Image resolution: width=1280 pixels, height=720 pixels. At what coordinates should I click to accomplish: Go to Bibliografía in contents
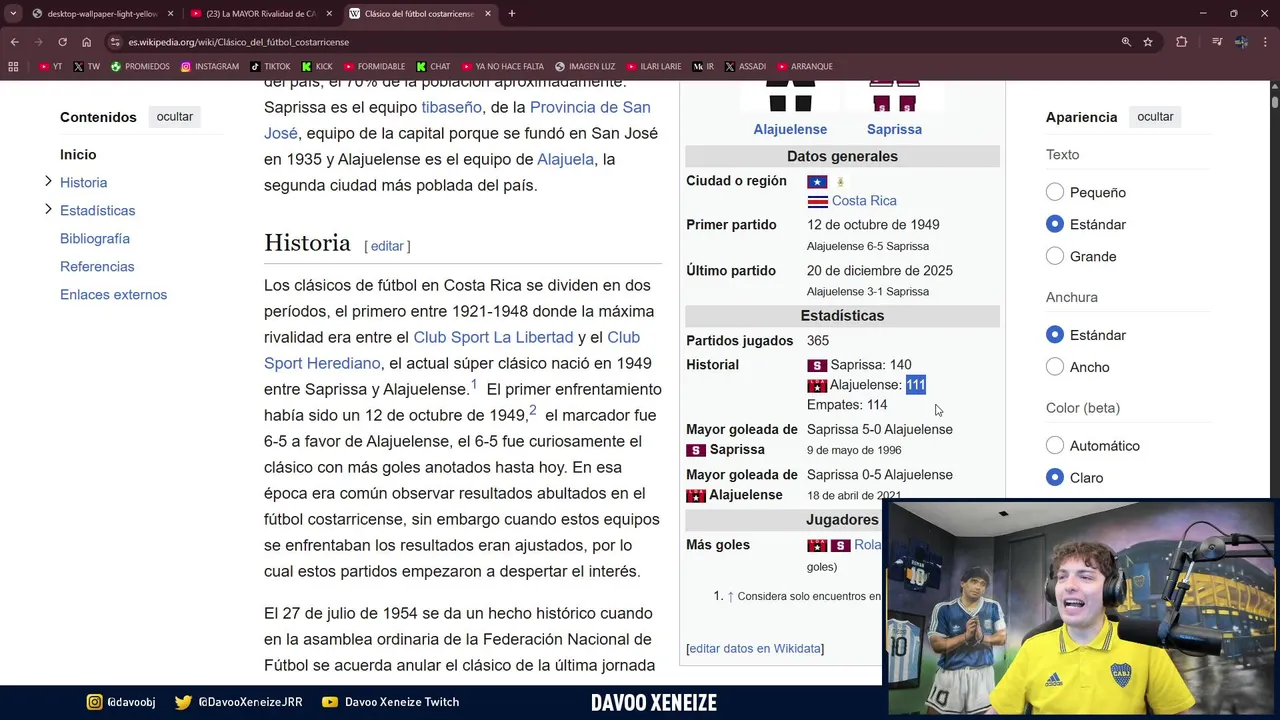[x=95, y=238]
